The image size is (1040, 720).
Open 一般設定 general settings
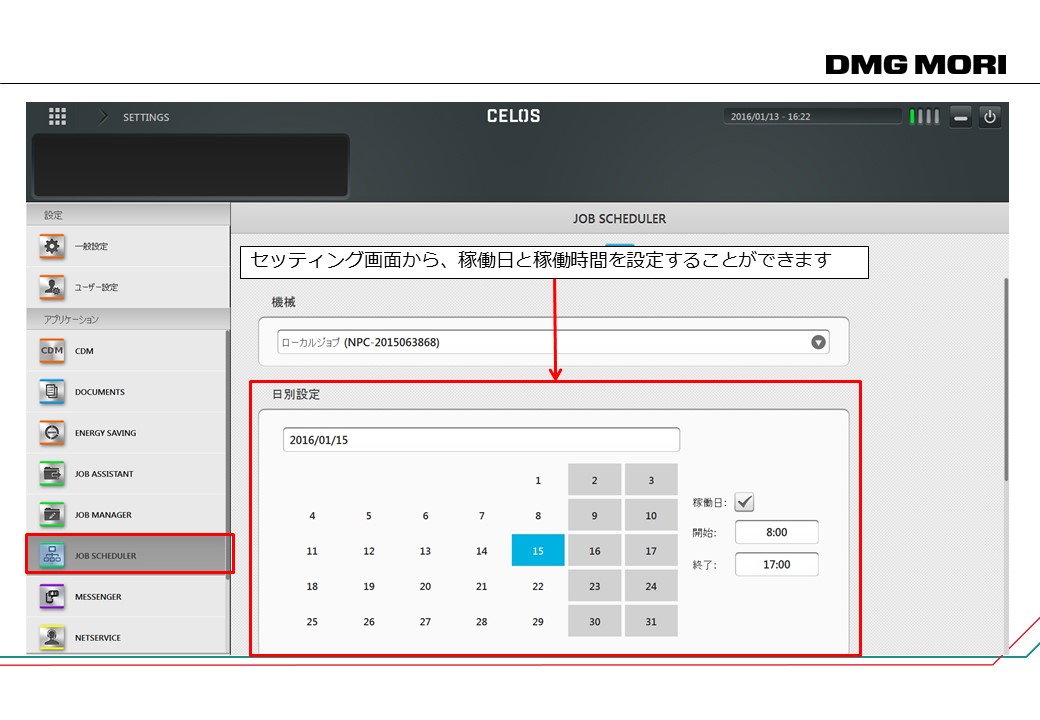90,246
